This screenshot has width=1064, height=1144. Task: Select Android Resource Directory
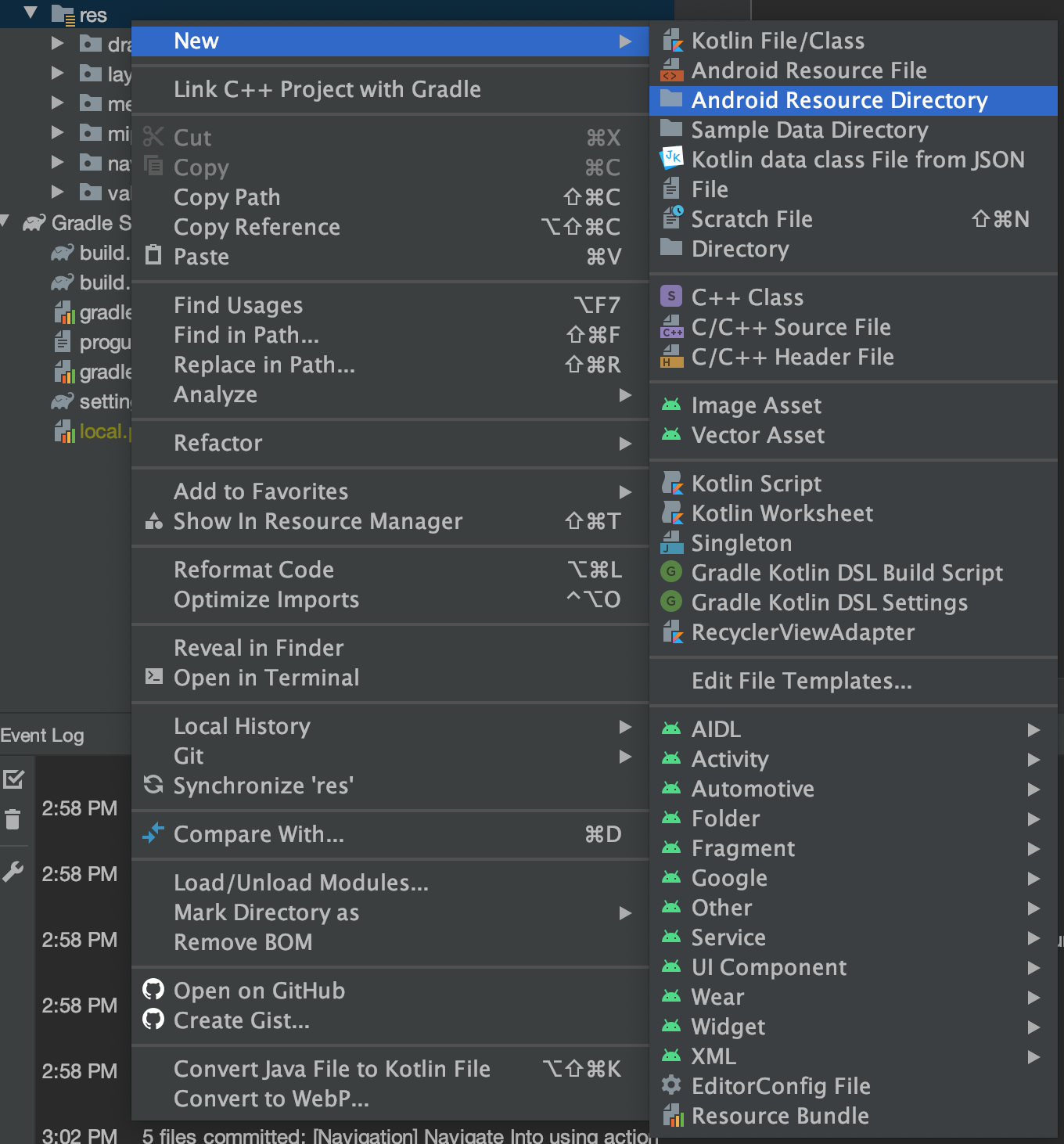[839, 100]
